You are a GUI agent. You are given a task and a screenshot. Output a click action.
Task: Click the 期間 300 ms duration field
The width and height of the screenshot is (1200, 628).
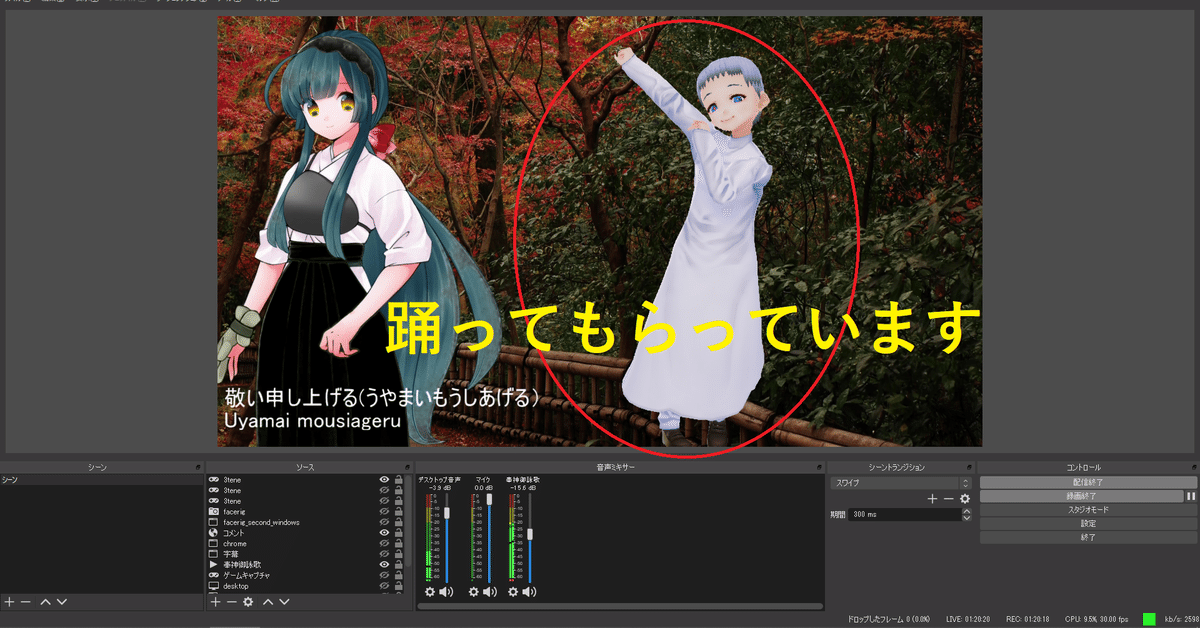pos(905,514)
